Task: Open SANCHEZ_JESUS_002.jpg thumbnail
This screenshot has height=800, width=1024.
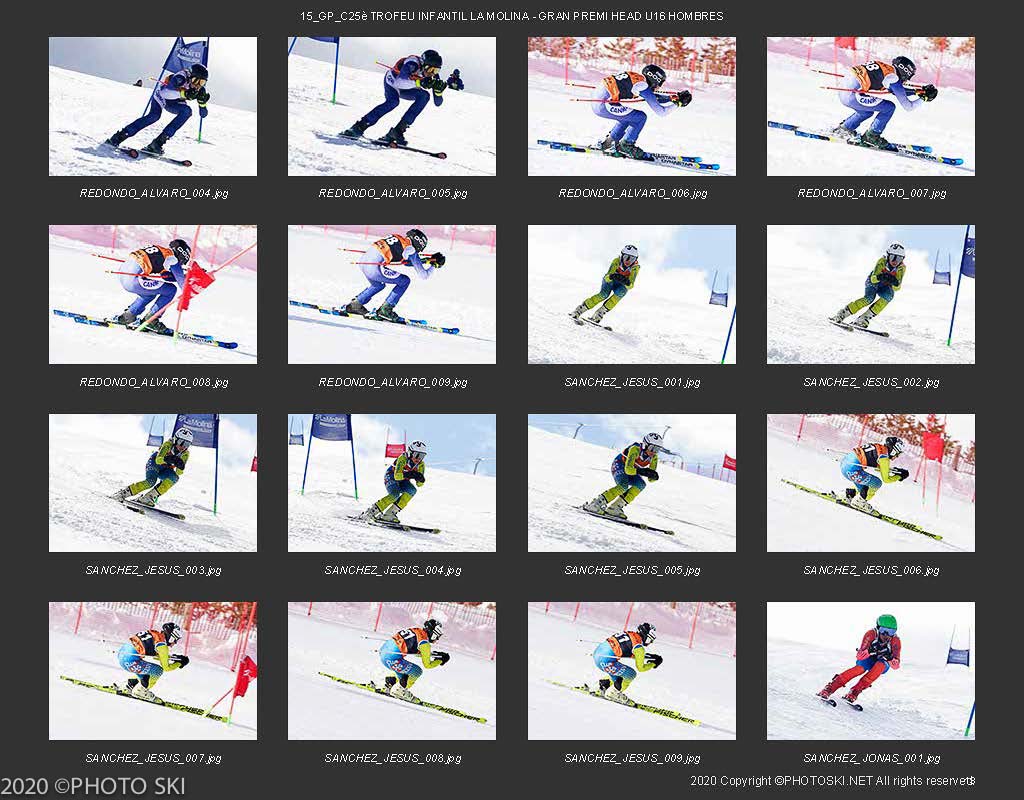Action: pos(871,295)
